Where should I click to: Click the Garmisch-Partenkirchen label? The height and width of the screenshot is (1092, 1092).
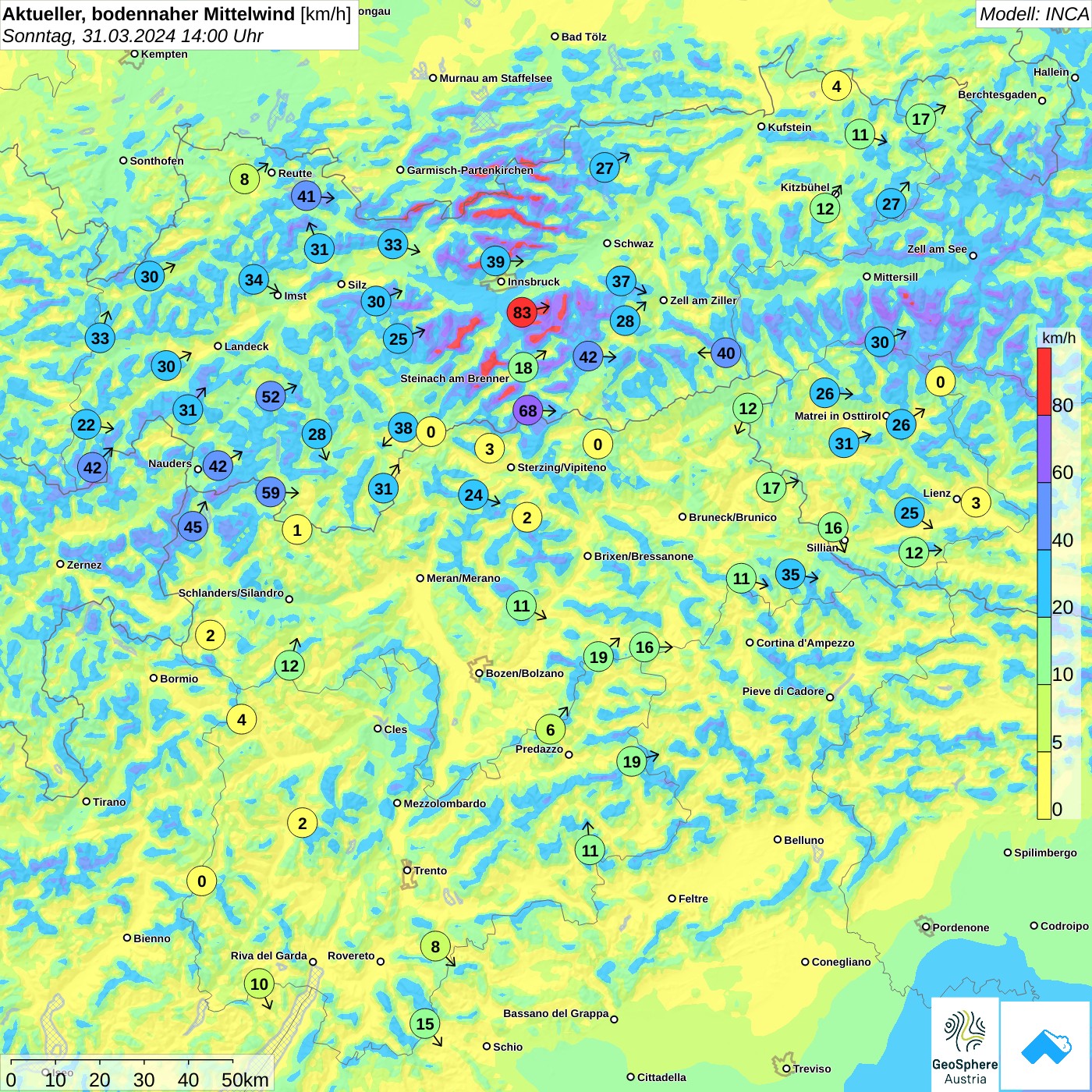coord(470,170)
